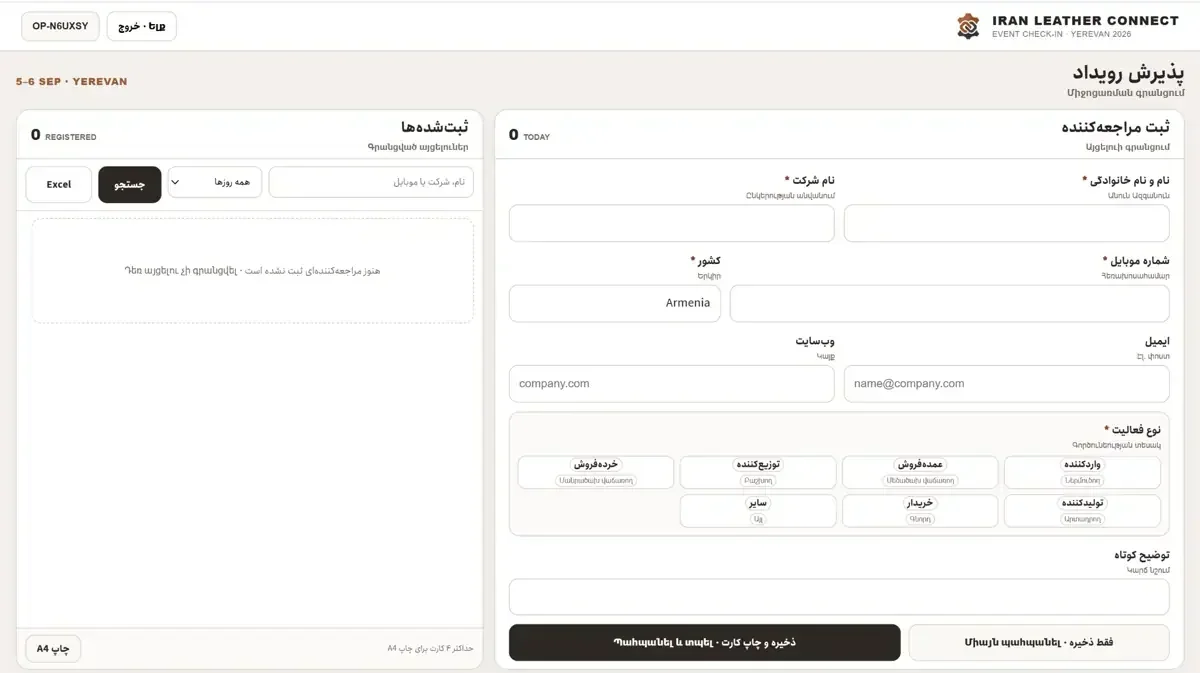Click the ثبت مراجعه‌کننده panel title

[x=1115, y=127]
